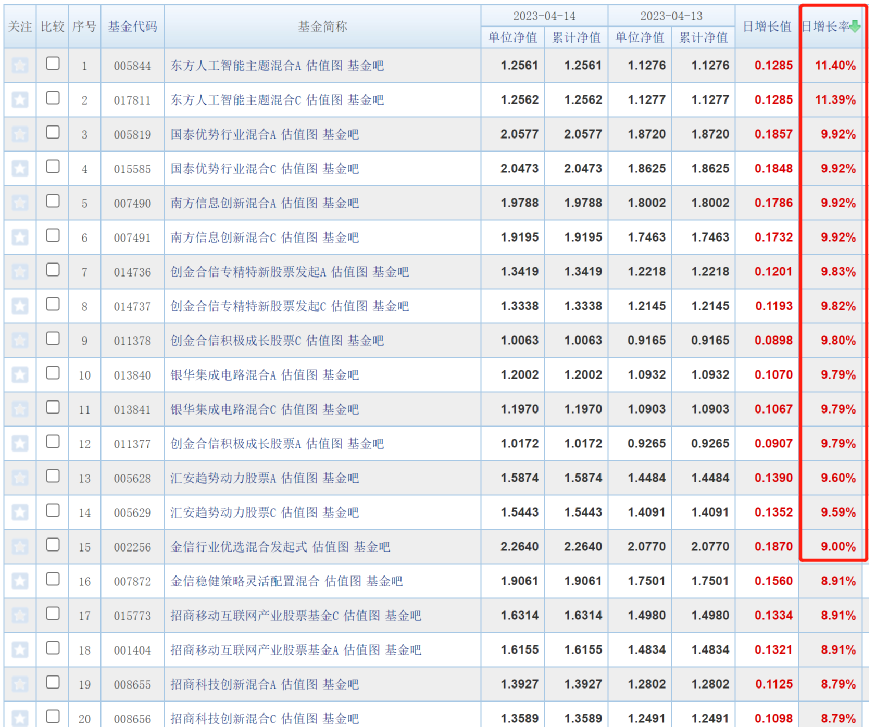Favorite fund 013840 using star icon
869x727 pixels.
(x=19, y=375)
